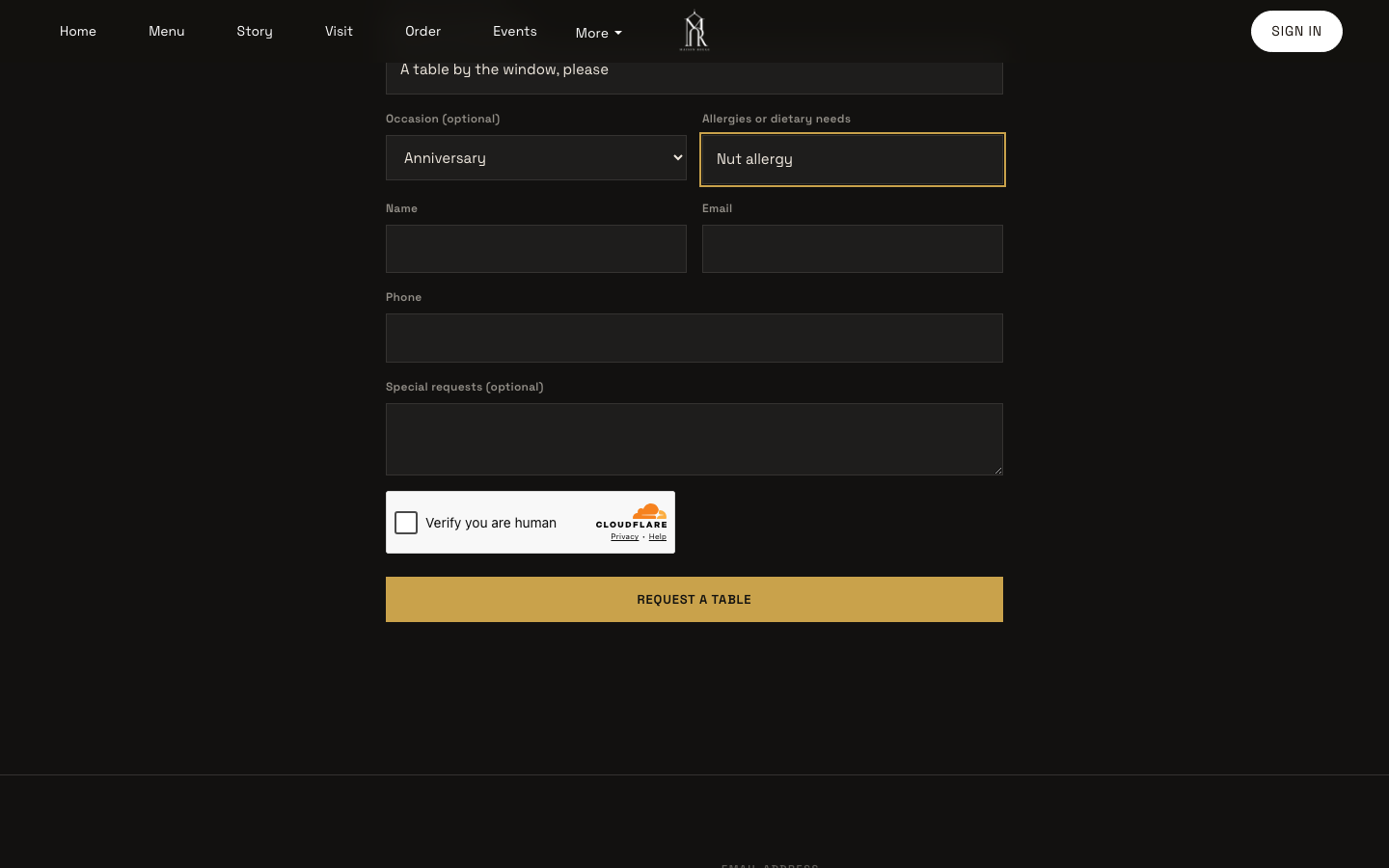Check the Verify you are human box

406,523
